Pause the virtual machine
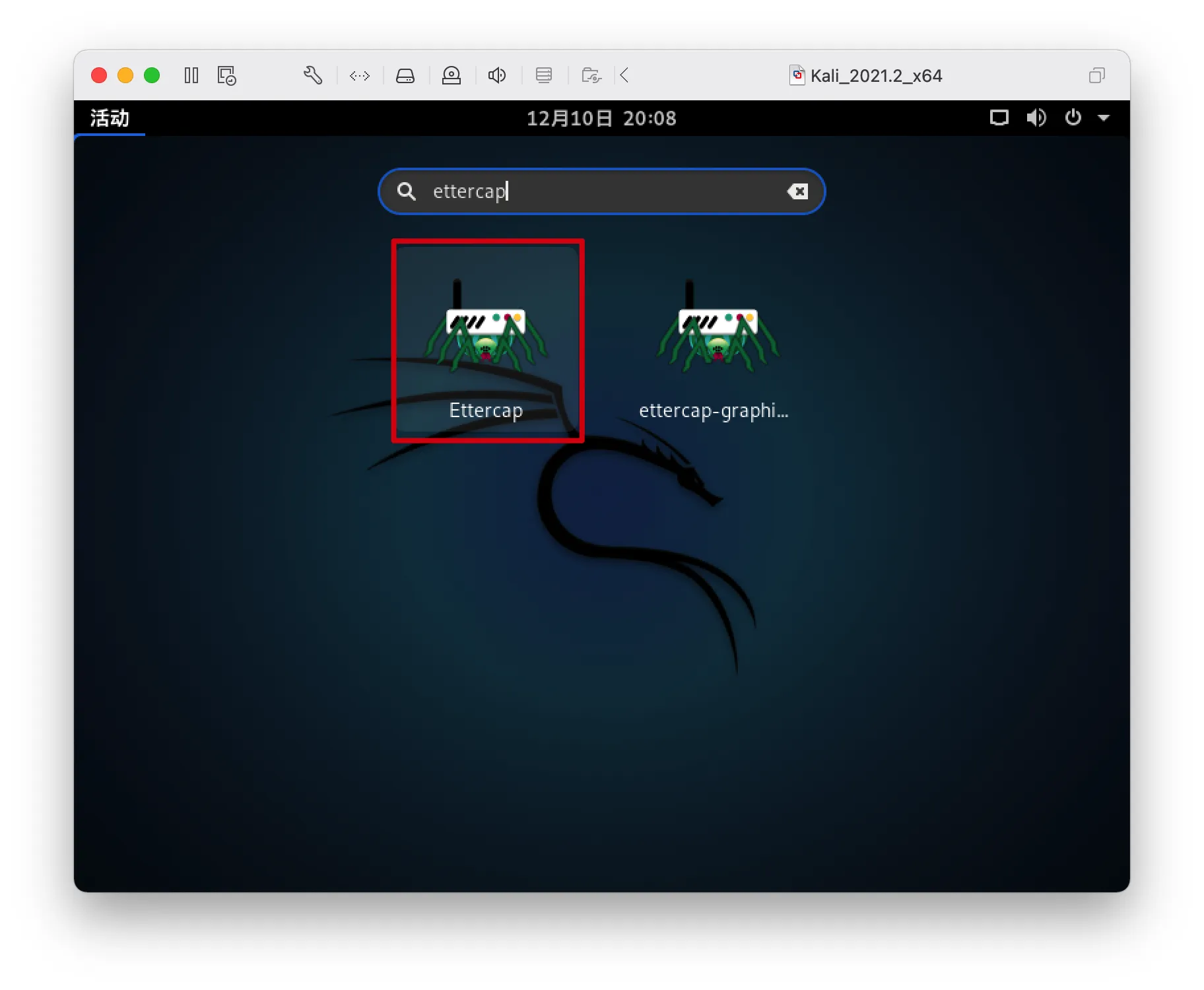 pyautogui.click(x=191, y=75)
